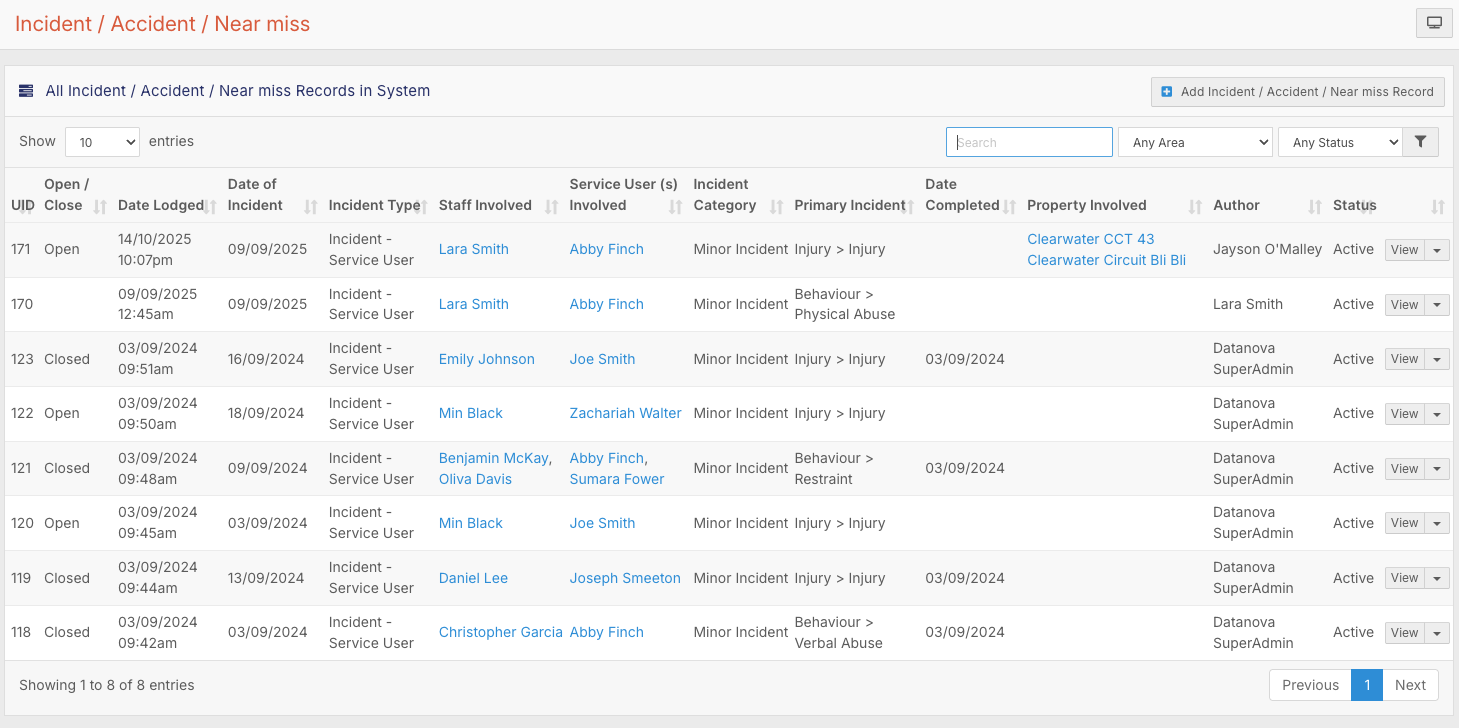Screen dimensions: 1459x728
Task: Open Sumara Fower service user link
Action: pos(617,479)
